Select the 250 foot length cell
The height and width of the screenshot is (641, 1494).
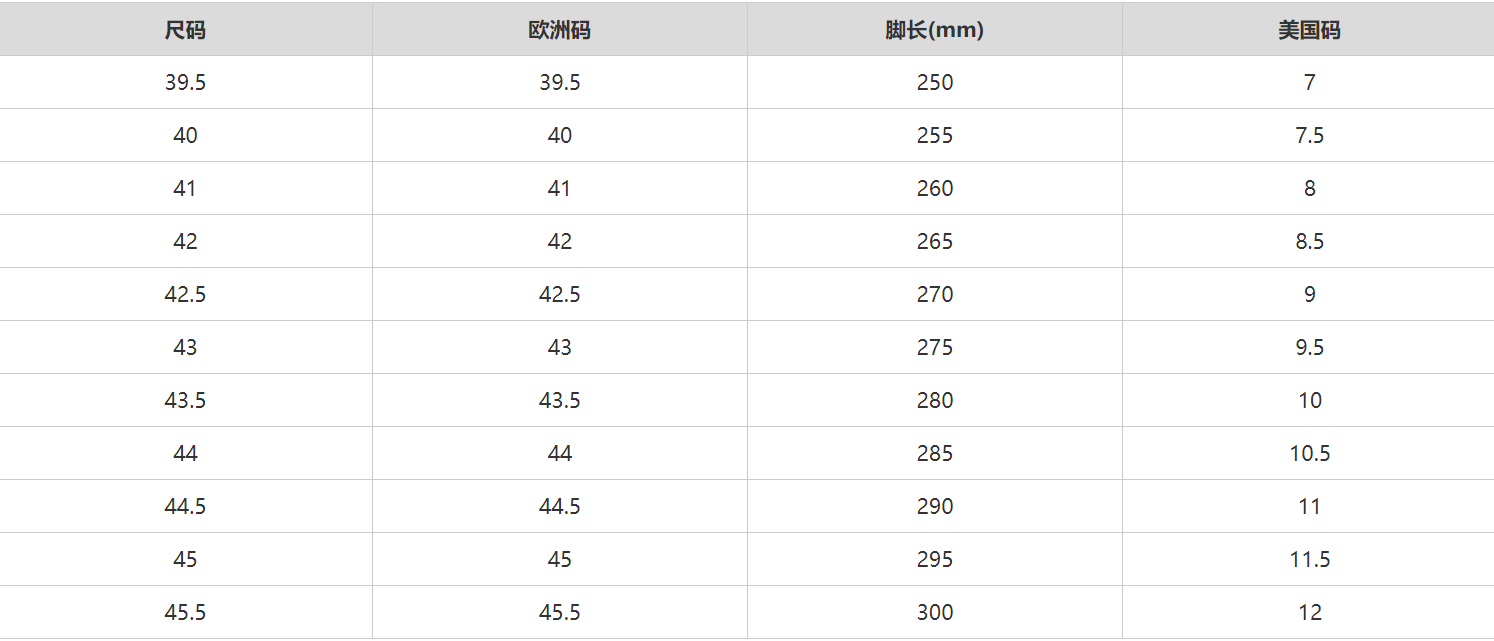click(x=934, y=82)
